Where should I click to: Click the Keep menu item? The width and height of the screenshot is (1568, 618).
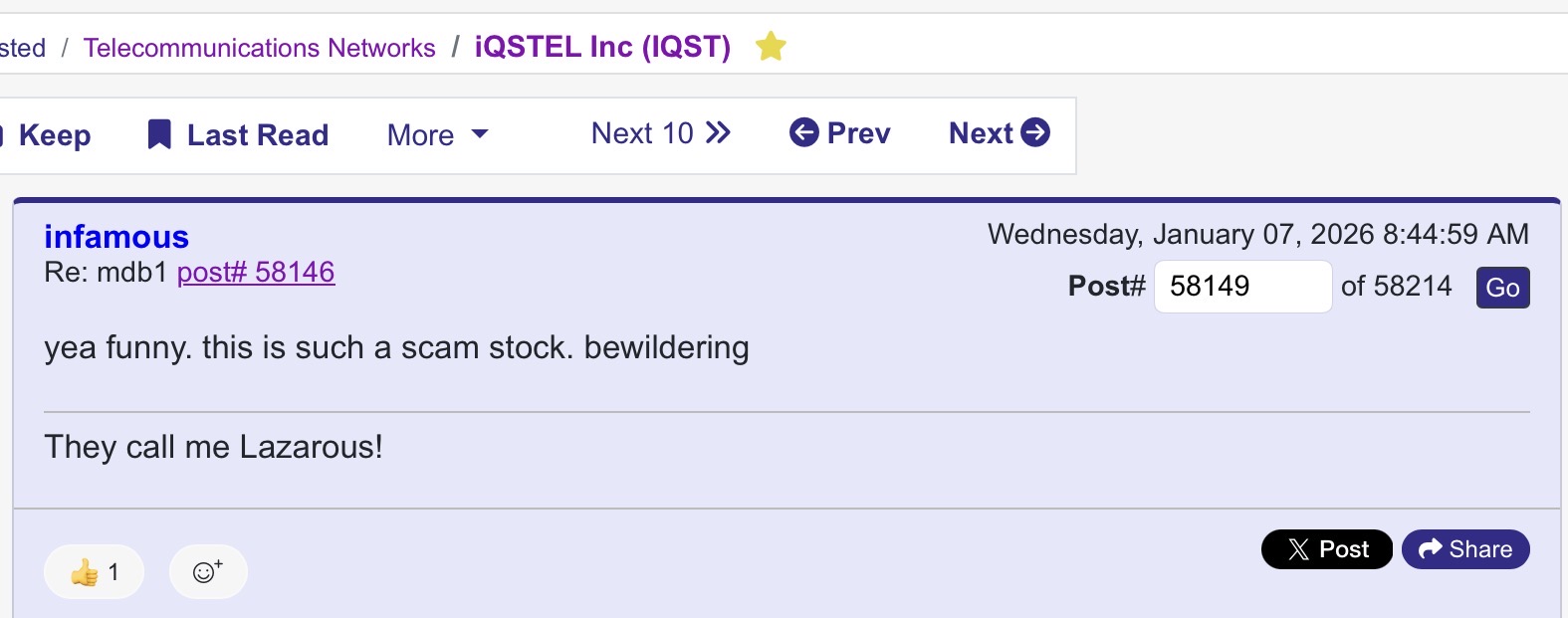[x=48, y=134]
